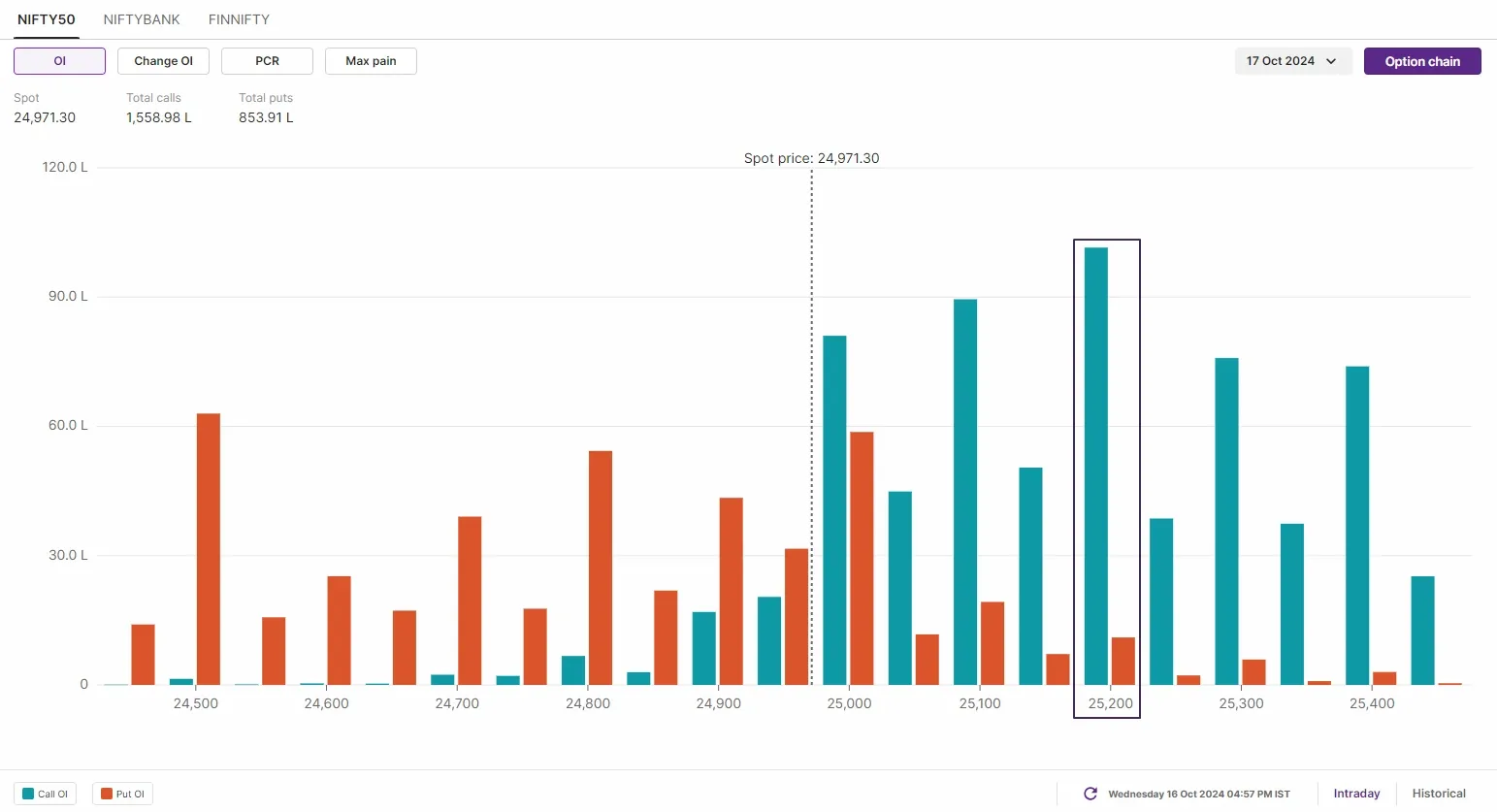Click the Wednesday 16 Oct 2024 timestamp
Image resolution: width=1497 pixels, height=812 pixels.
tap(1199, 794)
